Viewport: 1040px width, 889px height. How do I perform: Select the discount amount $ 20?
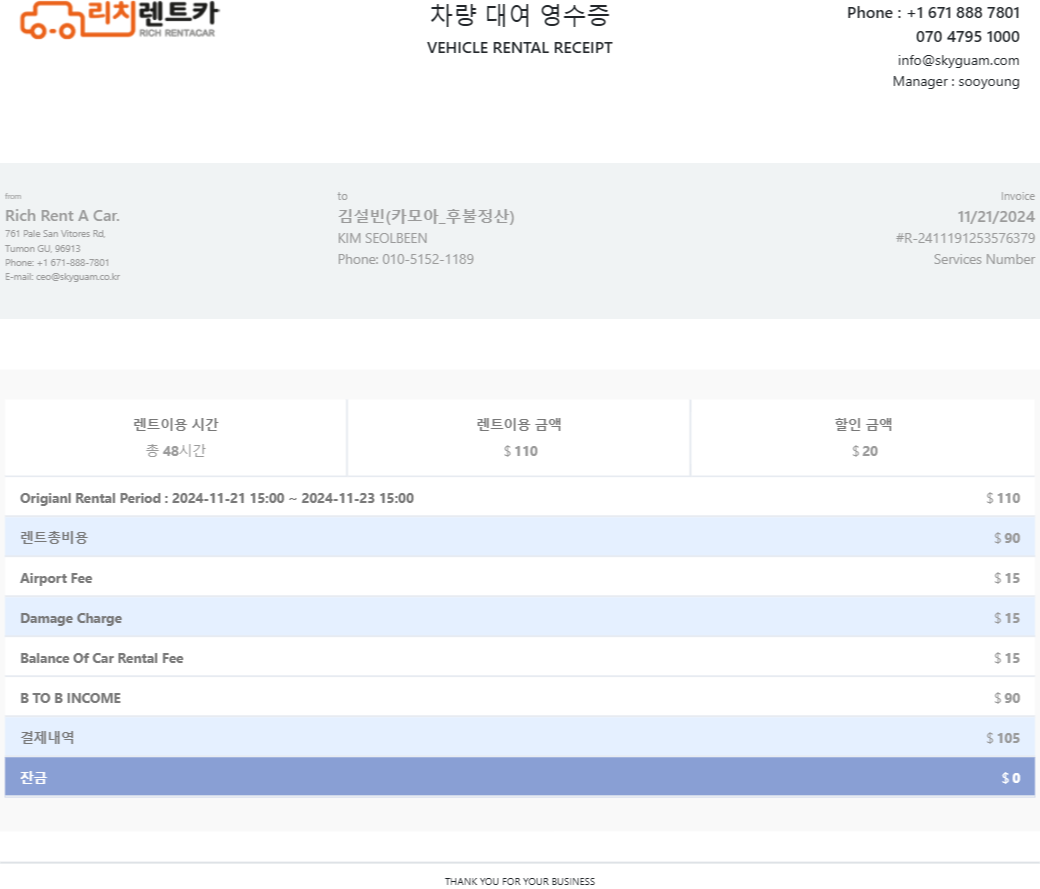pyautogui.click(x=864, y=451)
